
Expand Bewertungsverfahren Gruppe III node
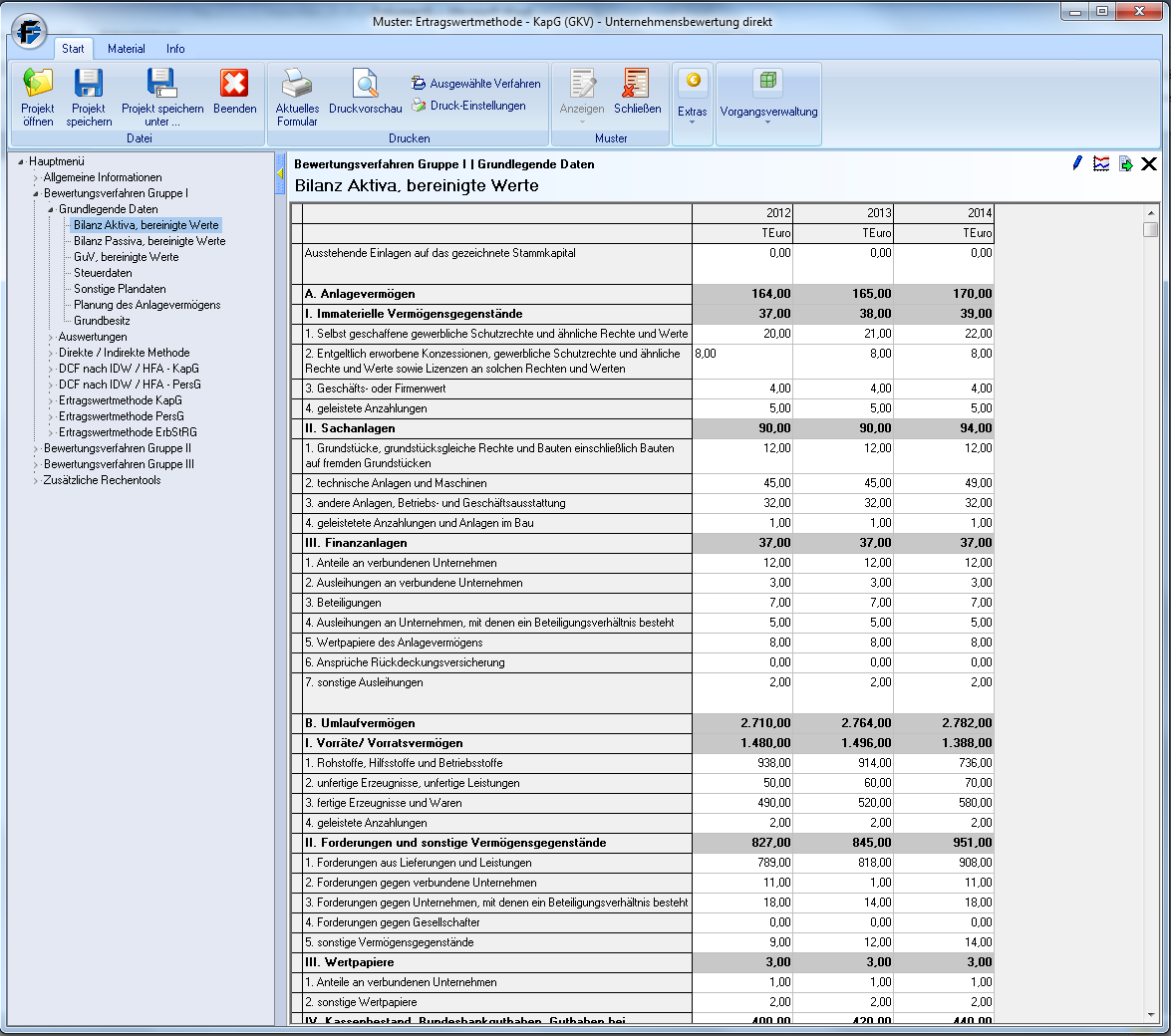35,464
